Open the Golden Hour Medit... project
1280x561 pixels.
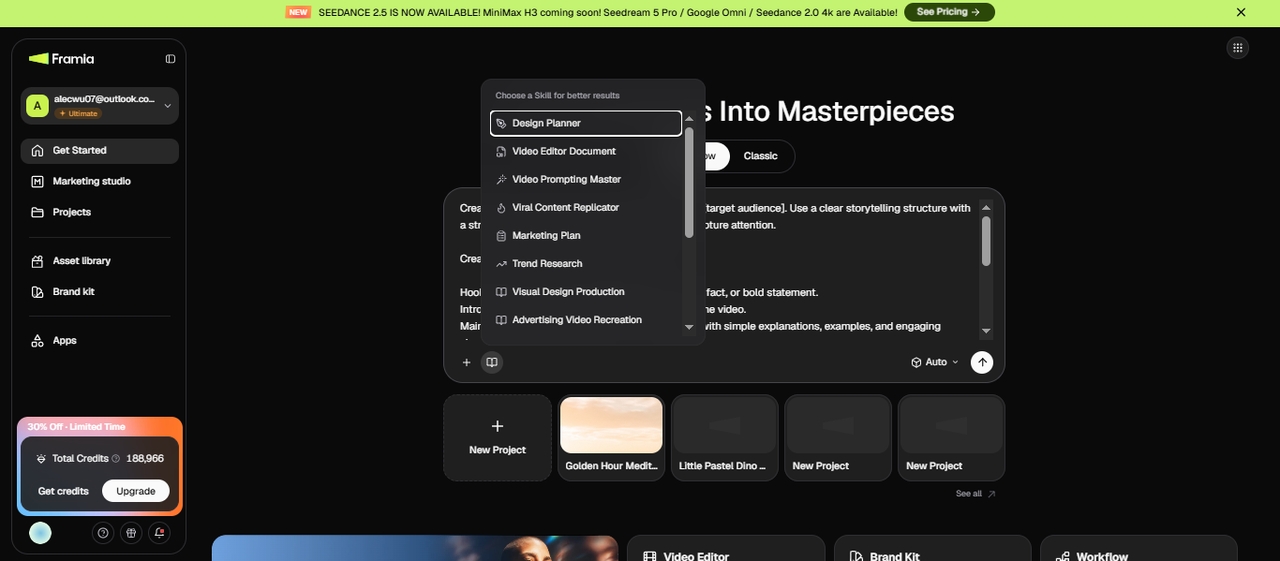click(x=611, y=437)
